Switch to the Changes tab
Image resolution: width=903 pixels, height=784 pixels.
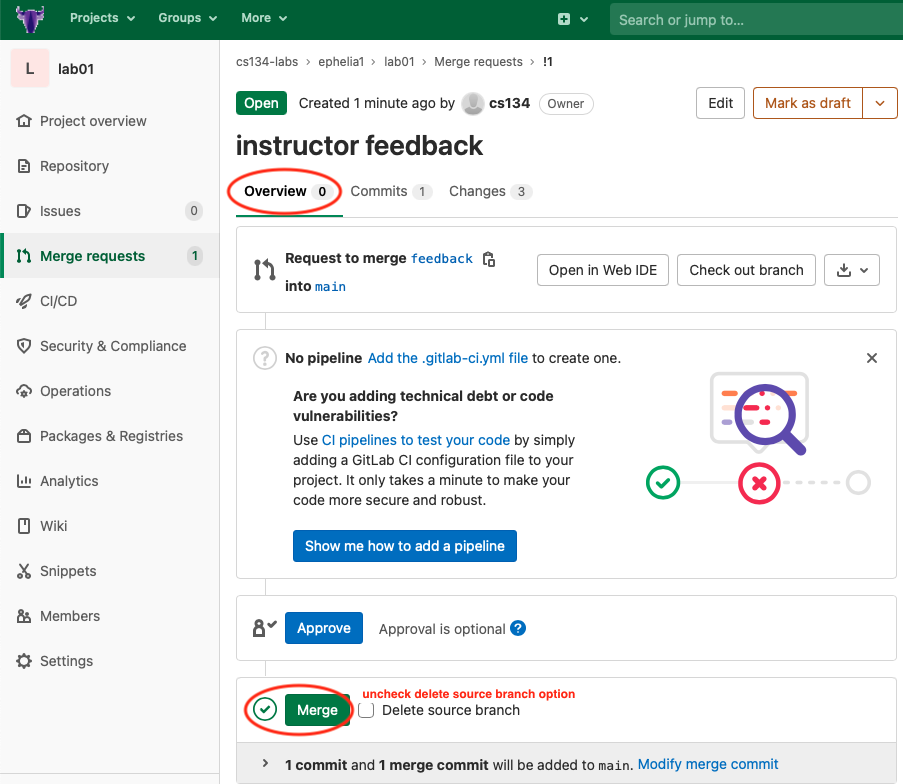click(490, 191)
